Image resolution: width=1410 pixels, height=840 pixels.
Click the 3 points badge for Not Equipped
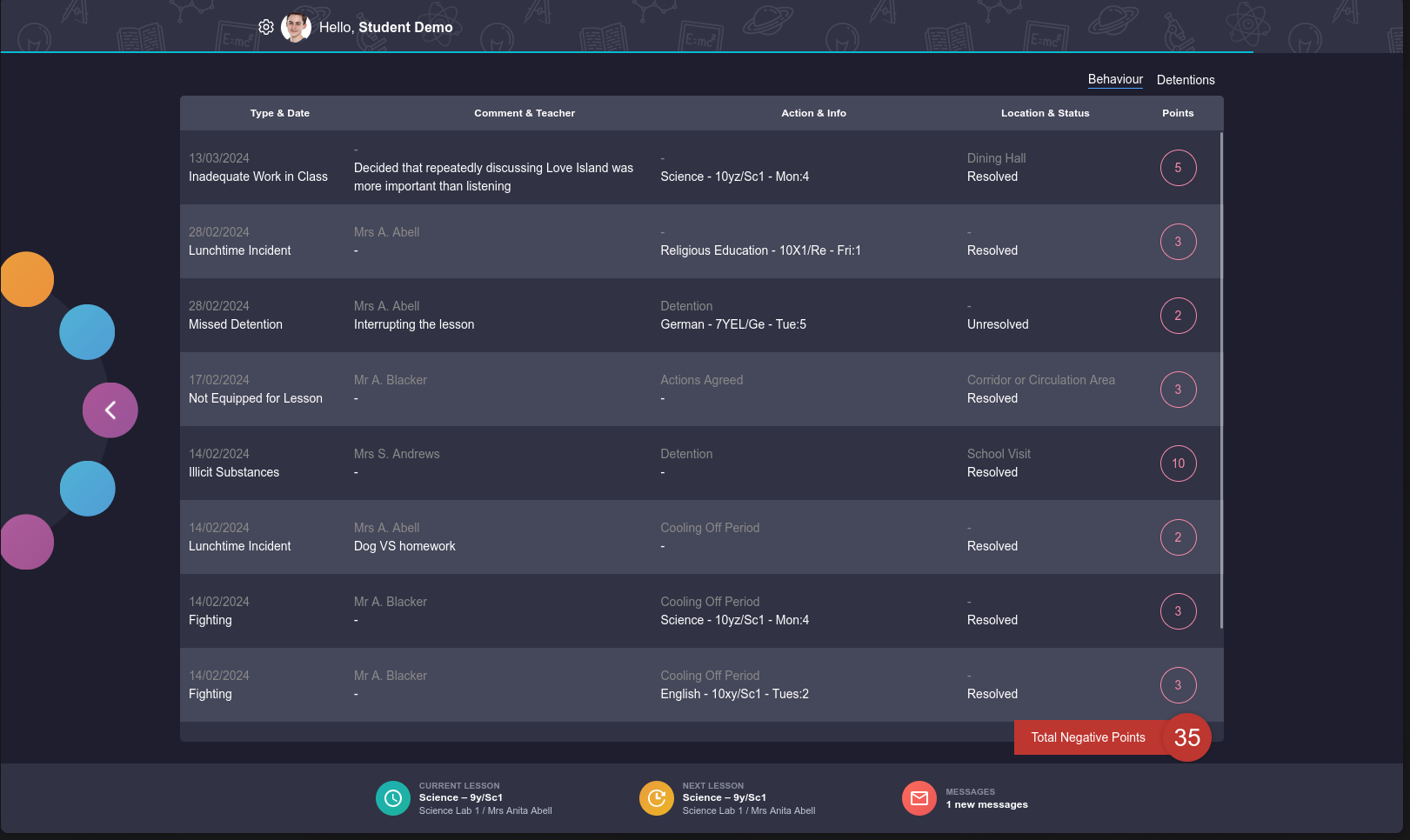[1178, 390]
